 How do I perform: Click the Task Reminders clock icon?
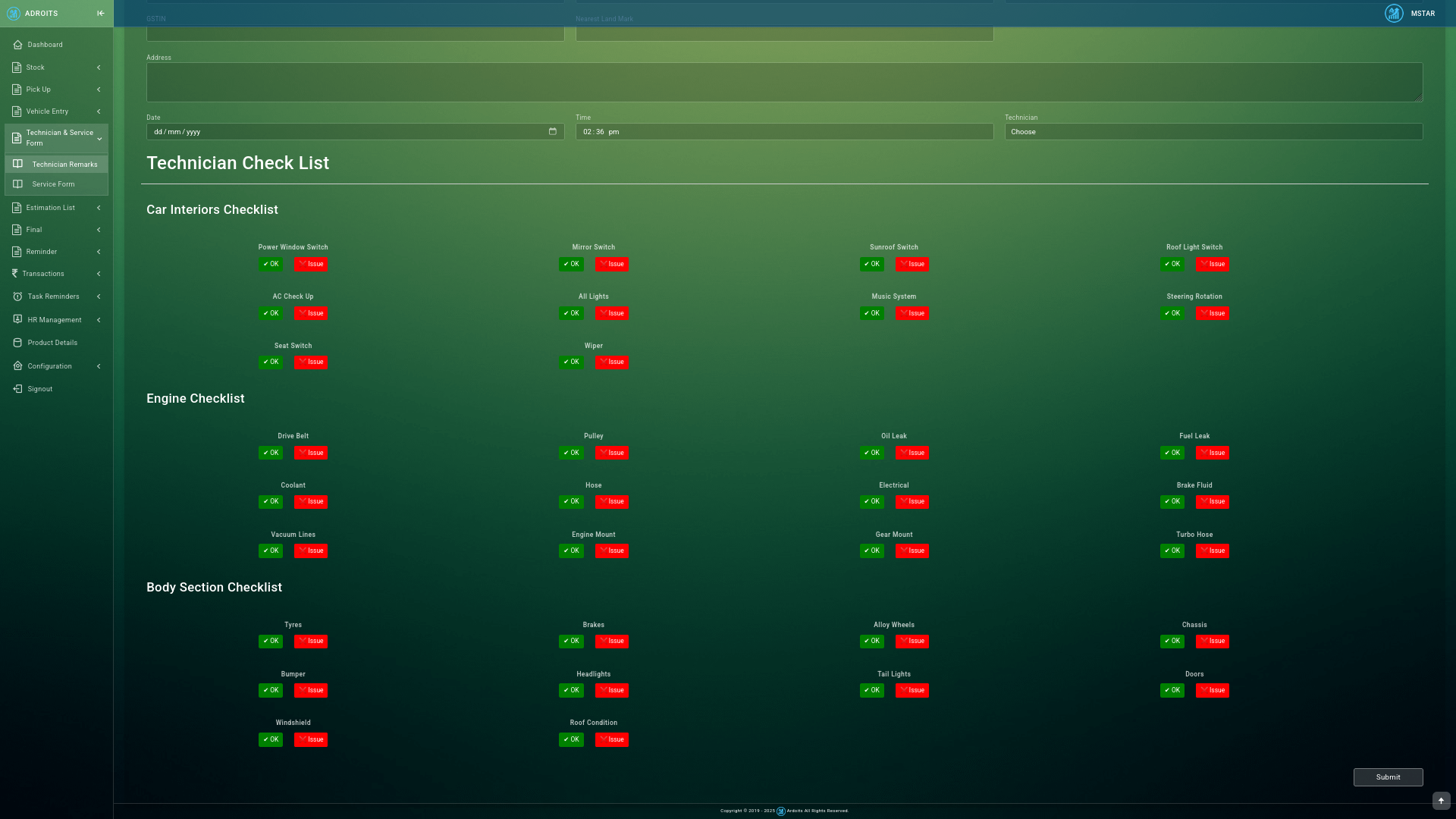pos(17,297)
